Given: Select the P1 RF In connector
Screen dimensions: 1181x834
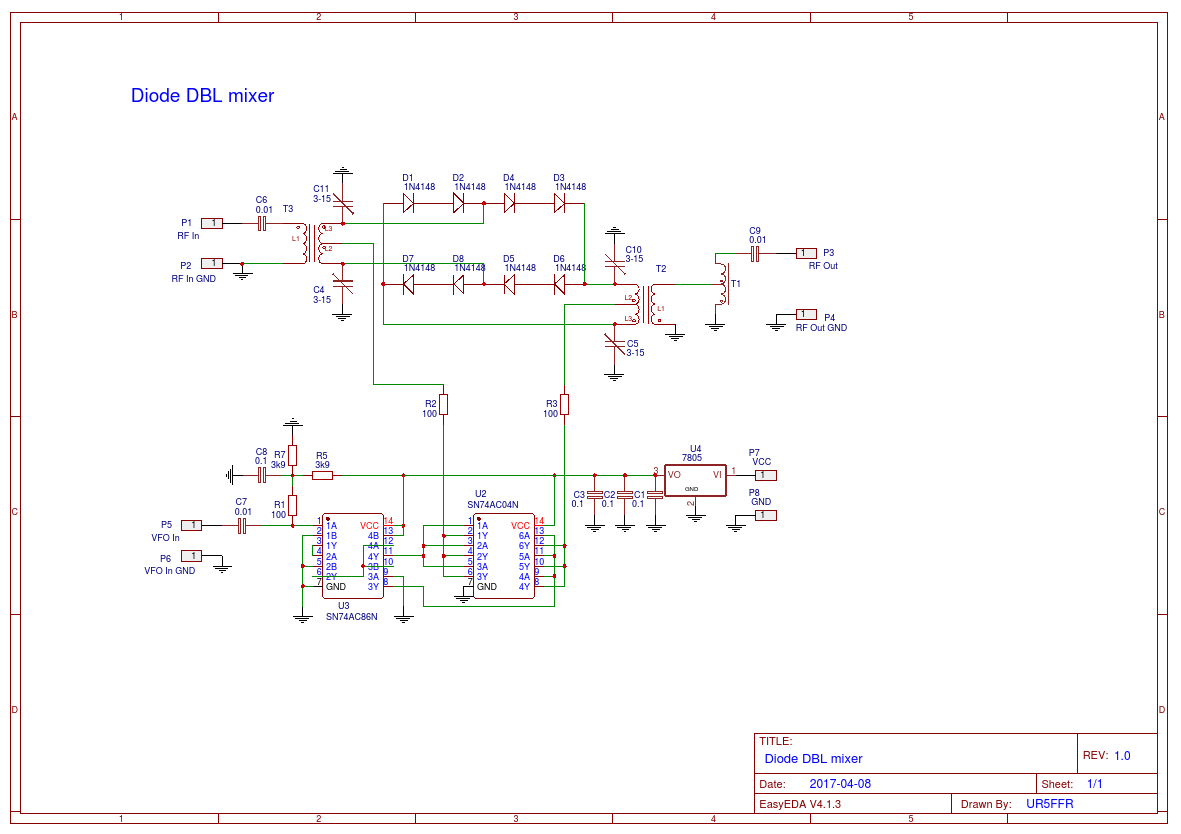Looking at the screenshot, I should [x=212, y=223].
